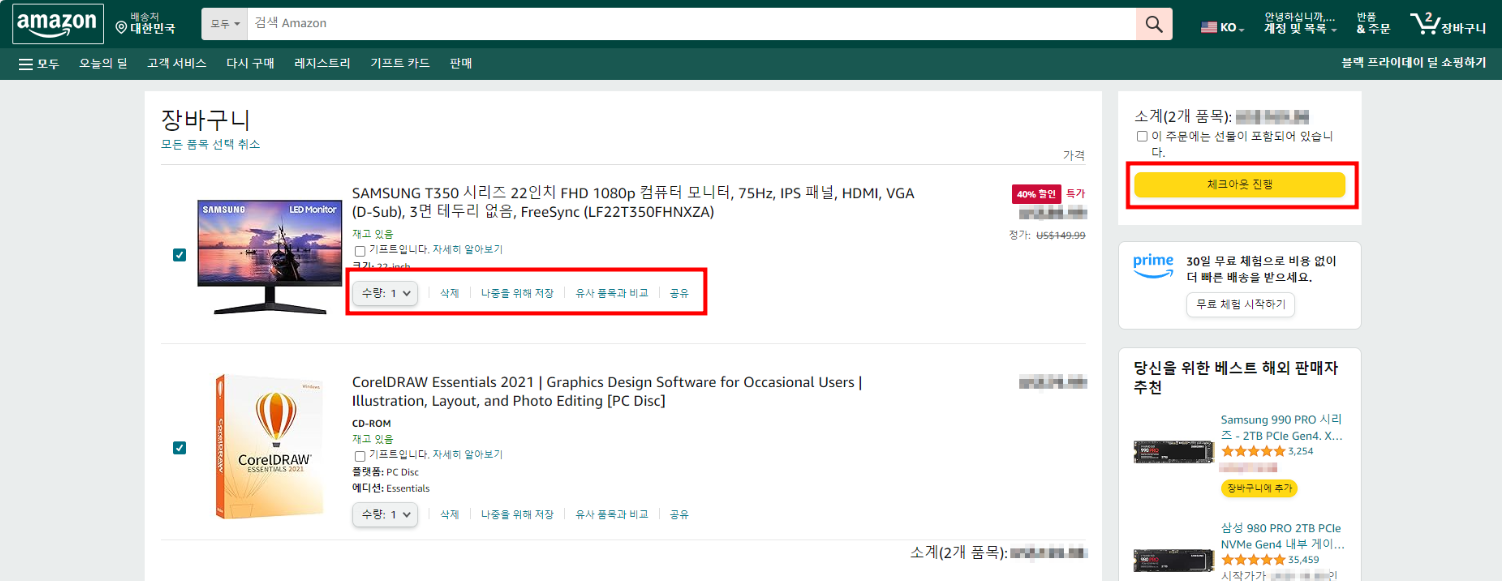Viewport: 1503px width, 581px height.
Task: Open 레지스트리 in navigation
Action: click(322, 64)
